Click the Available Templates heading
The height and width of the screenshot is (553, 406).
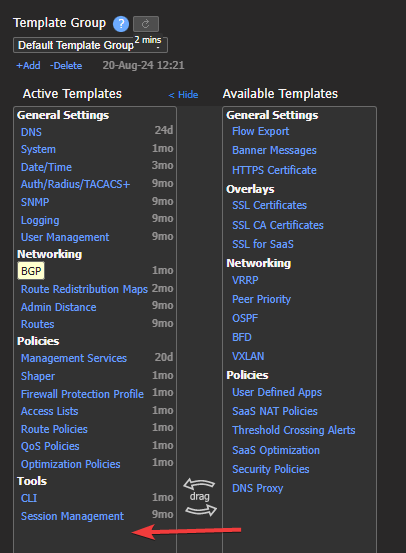(280, 94)
